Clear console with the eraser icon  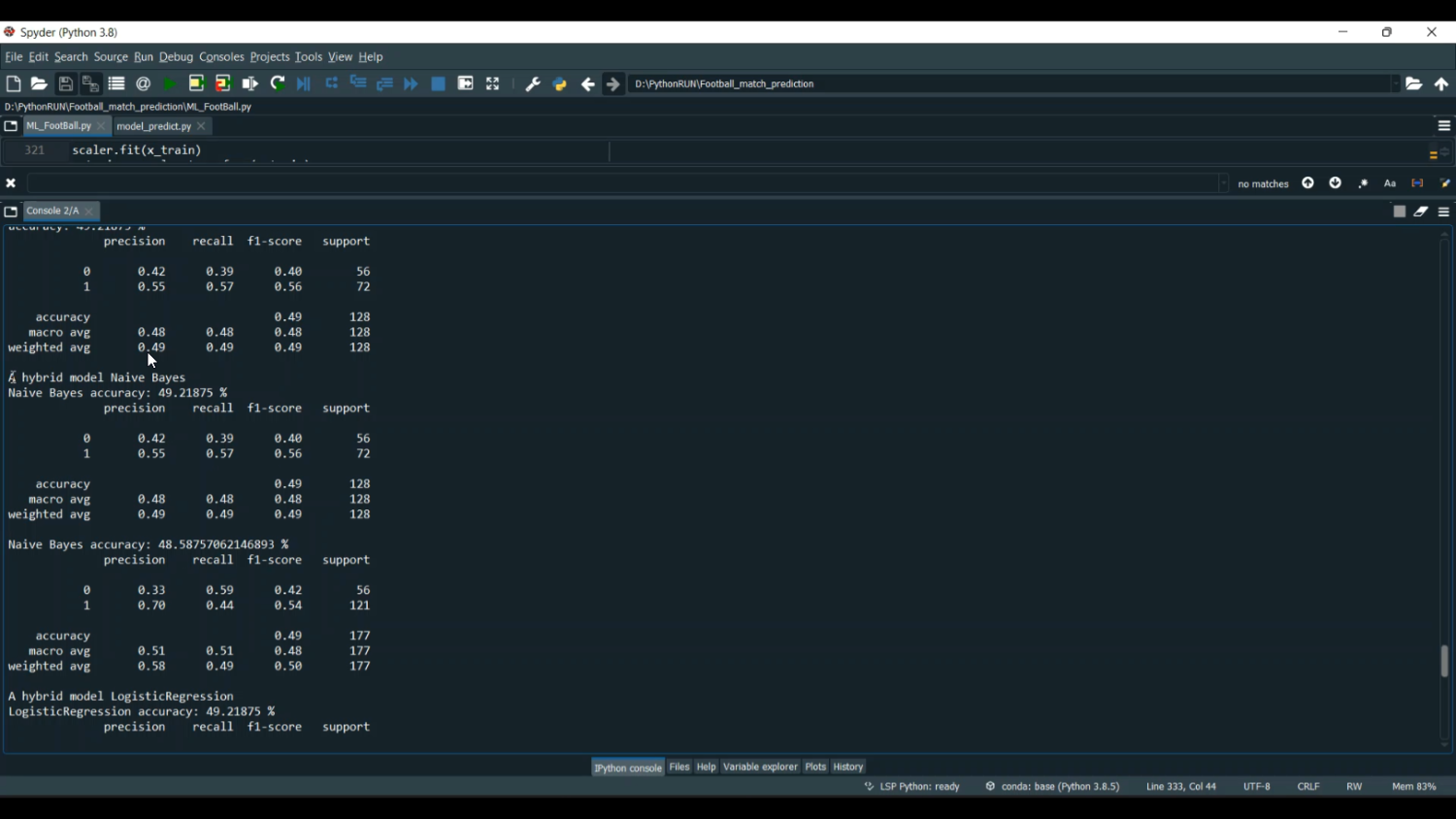1421,212
